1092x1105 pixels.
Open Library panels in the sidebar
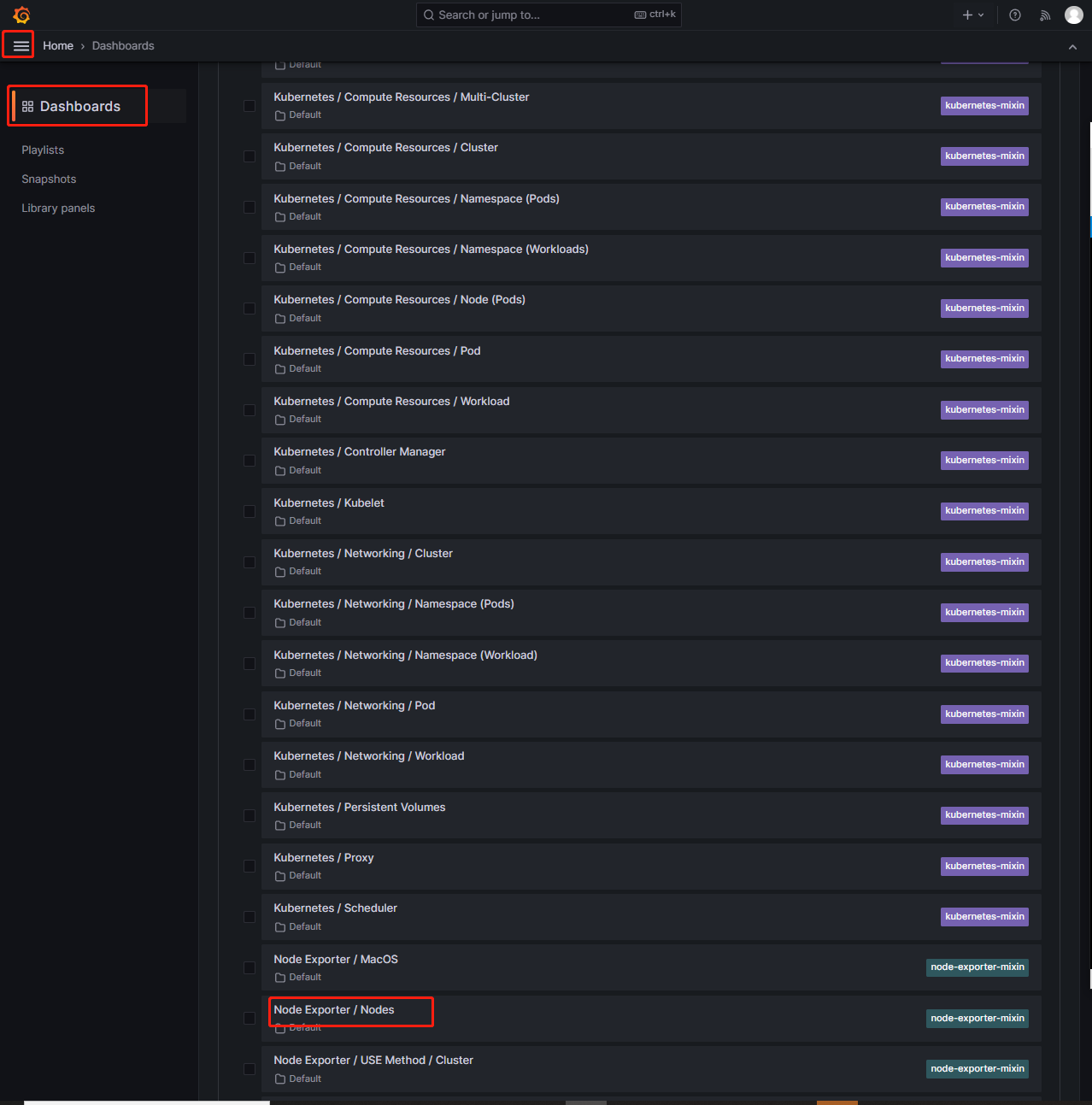[58, 208]
